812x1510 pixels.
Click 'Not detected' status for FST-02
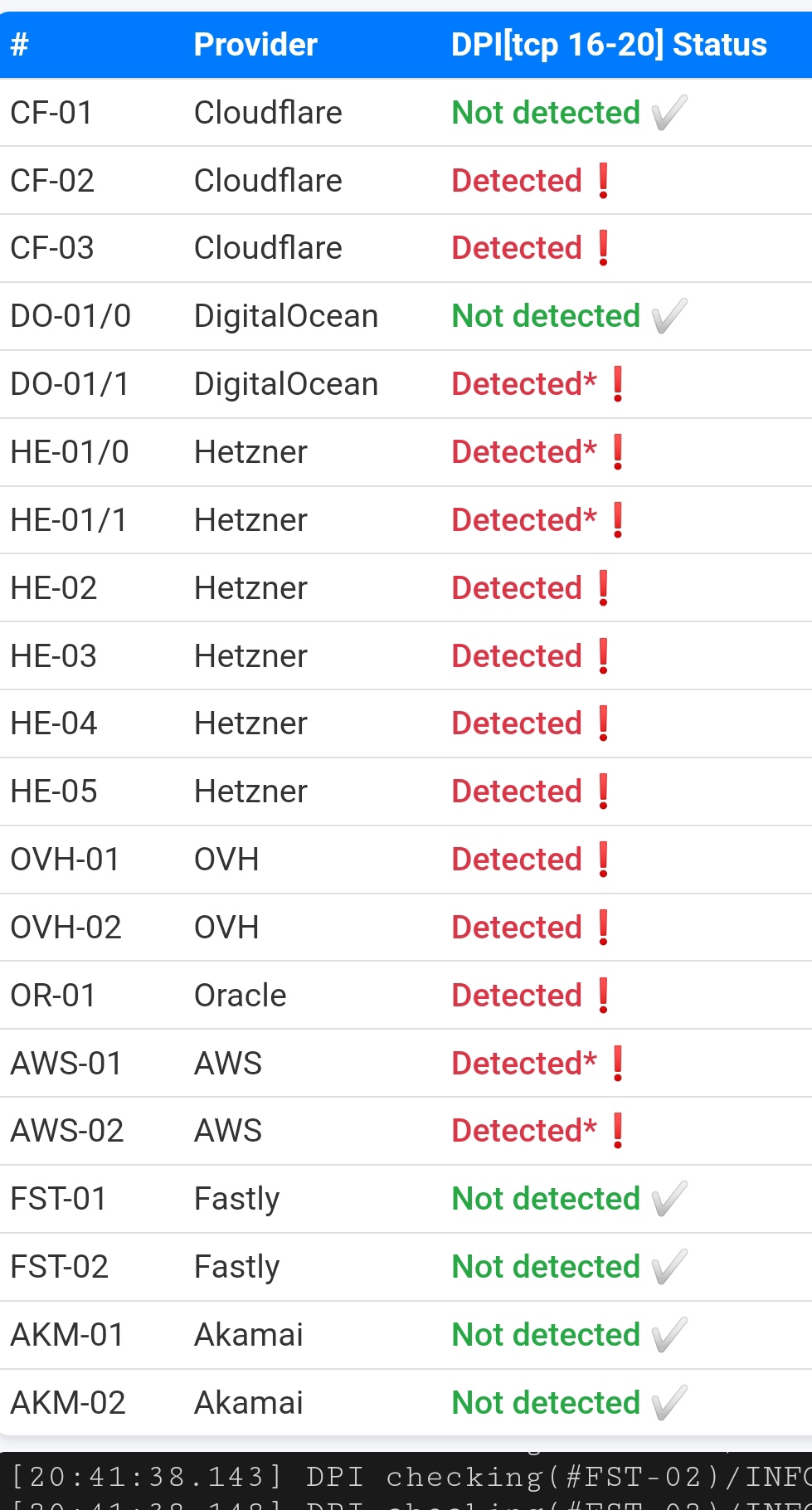pos(546,1267)
